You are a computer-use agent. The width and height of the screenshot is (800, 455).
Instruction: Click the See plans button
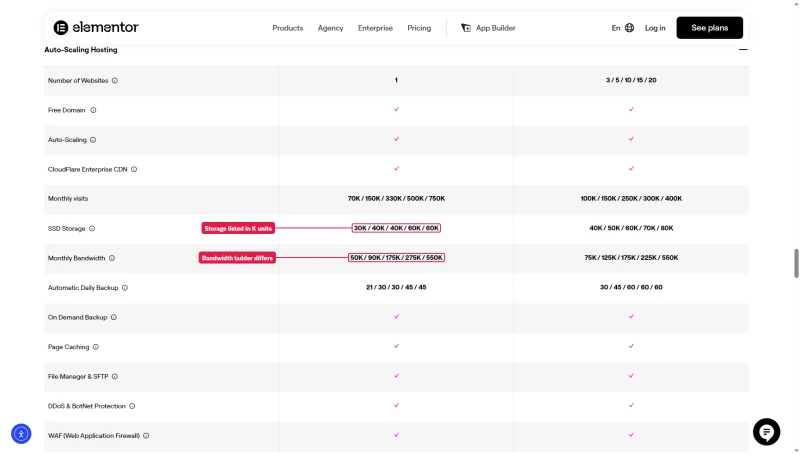(710, 28)
